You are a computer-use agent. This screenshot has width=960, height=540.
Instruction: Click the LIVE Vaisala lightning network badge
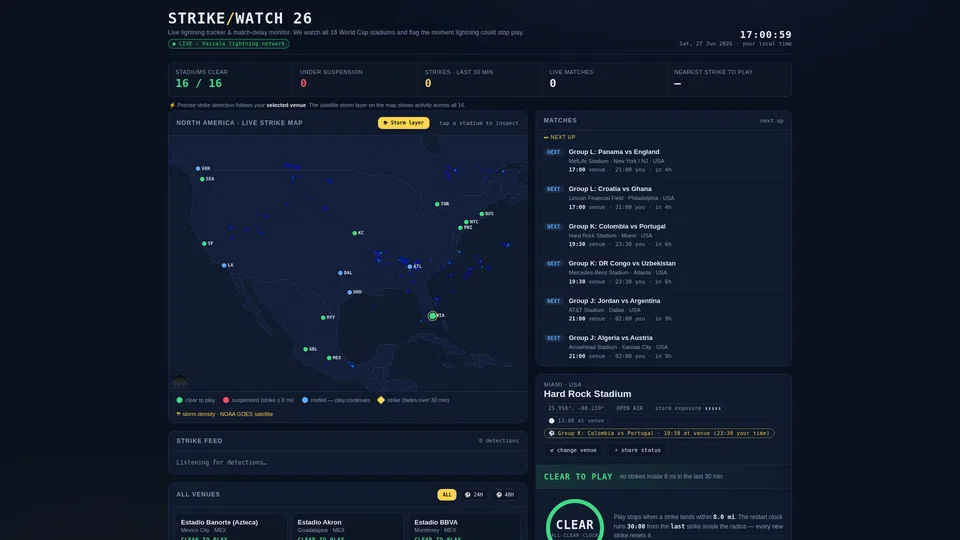[x=229, y=44]
